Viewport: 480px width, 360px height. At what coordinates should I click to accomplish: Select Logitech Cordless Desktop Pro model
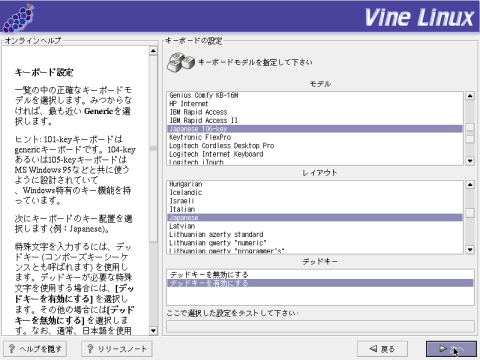coord(315,146)
